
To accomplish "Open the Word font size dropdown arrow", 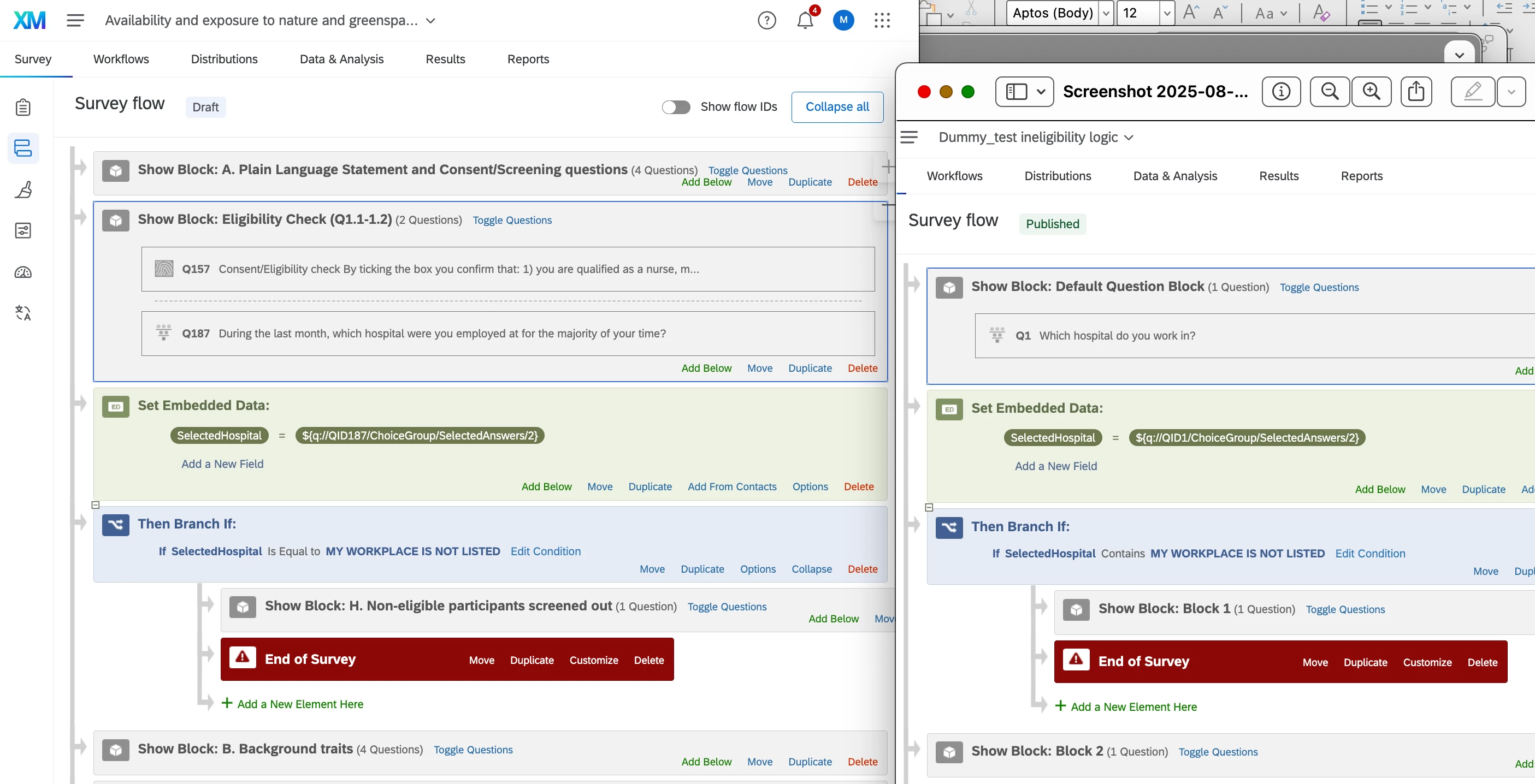I will click(x=1167, y=13).
